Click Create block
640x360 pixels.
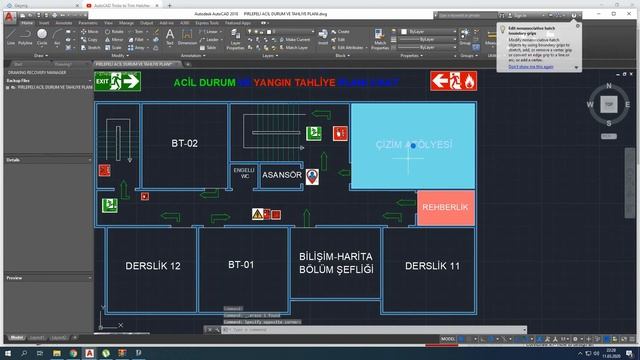340,31
